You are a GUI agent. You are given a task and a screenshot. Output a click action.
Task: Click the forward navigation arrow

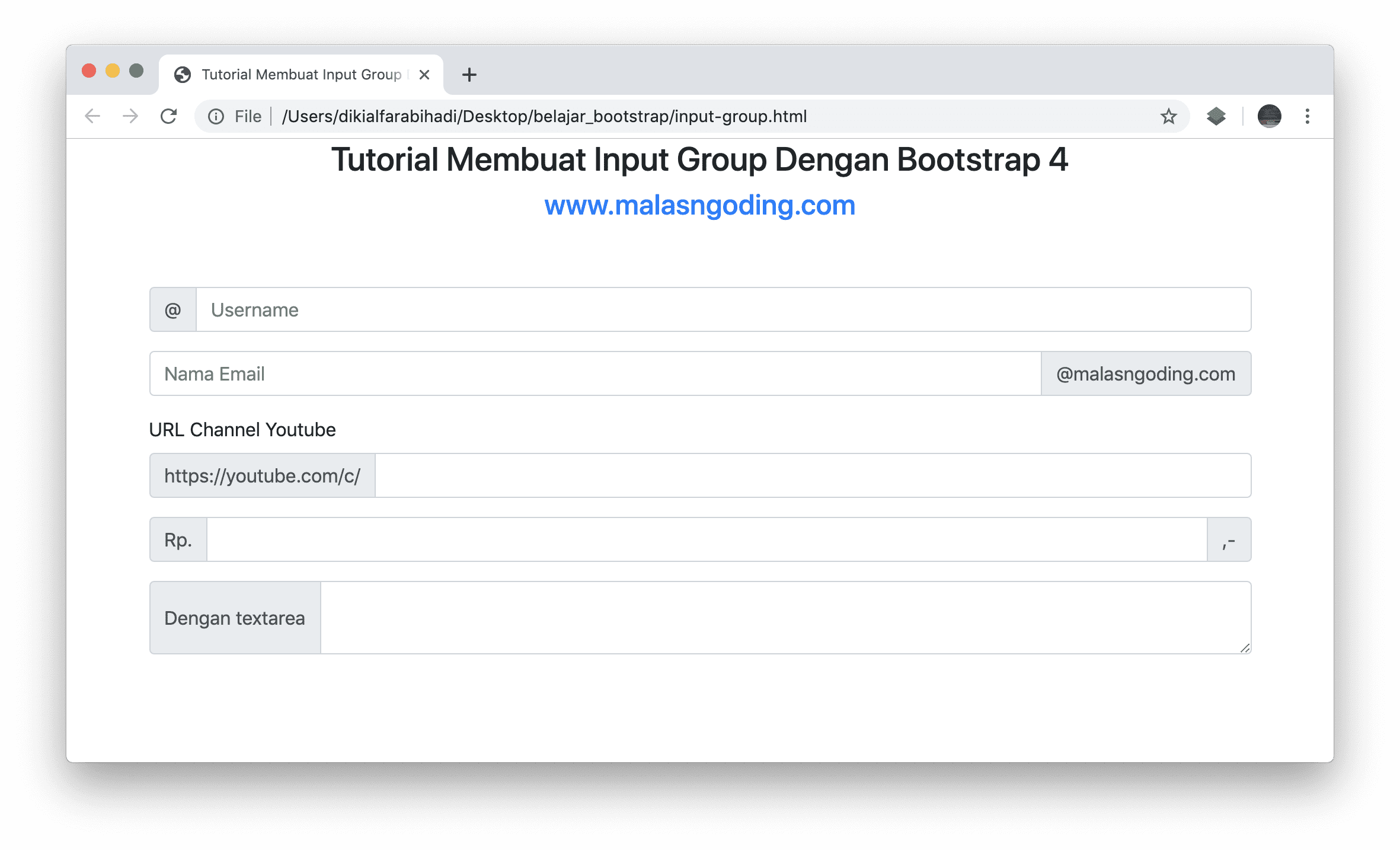[x=130, y=116]
